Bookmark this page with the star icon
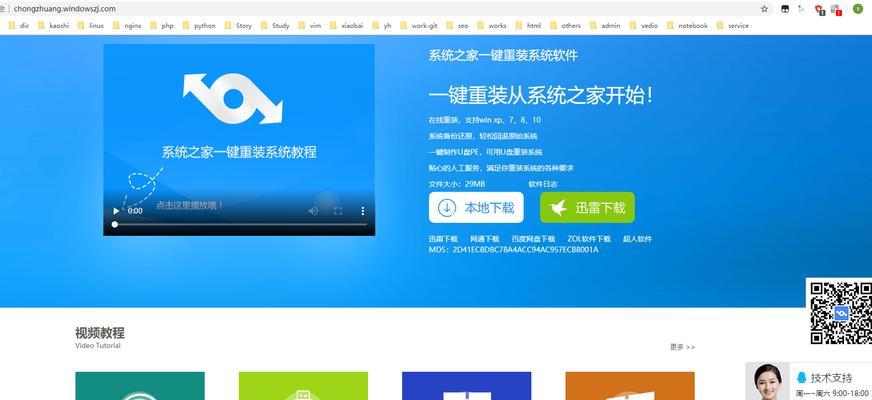 765,9
